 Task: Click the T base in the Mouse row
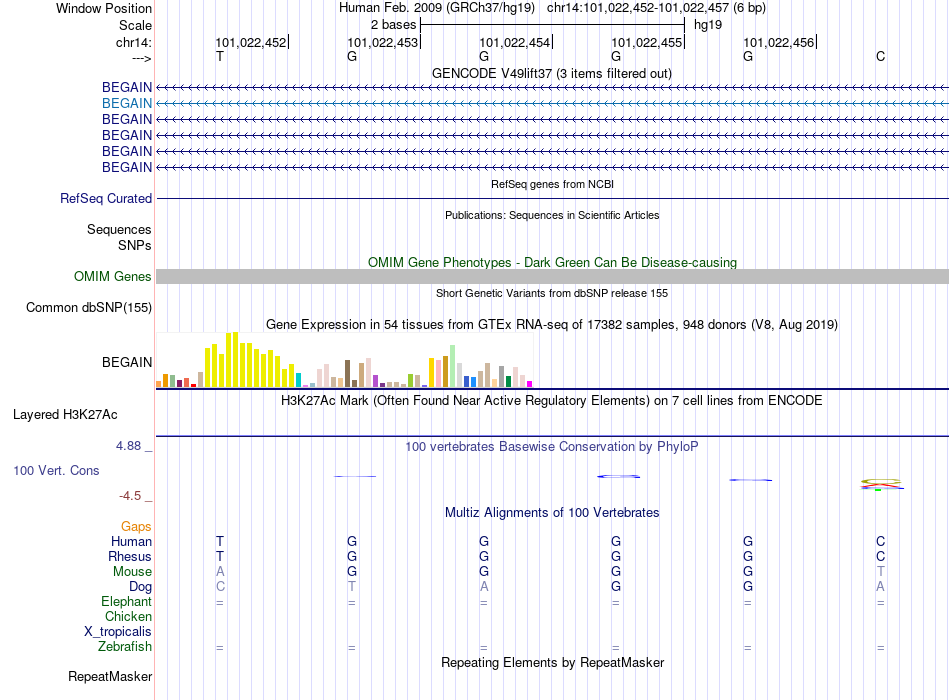coord(880,572)
